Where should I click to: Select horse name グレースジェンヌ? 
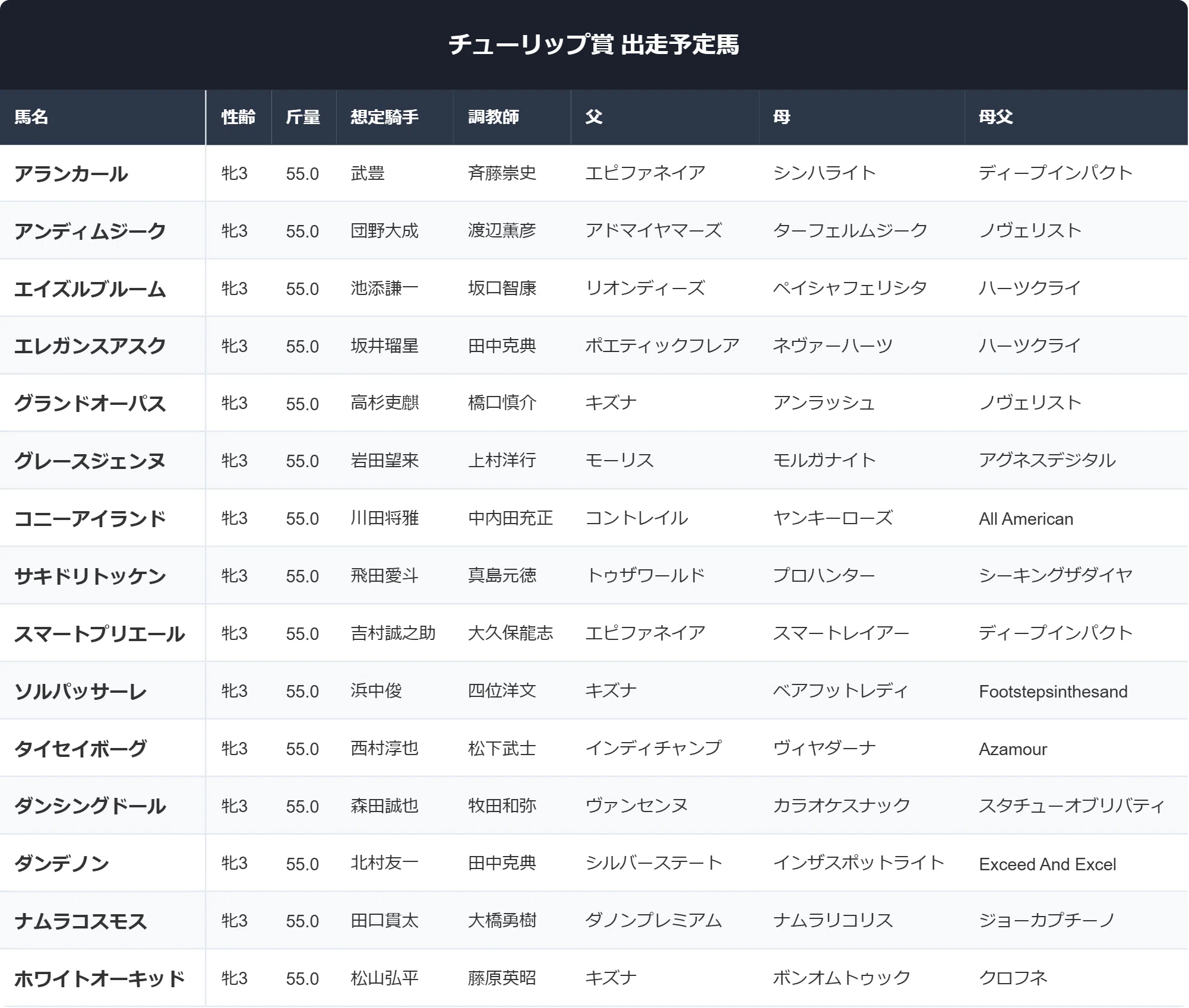(x=90, y=461)
